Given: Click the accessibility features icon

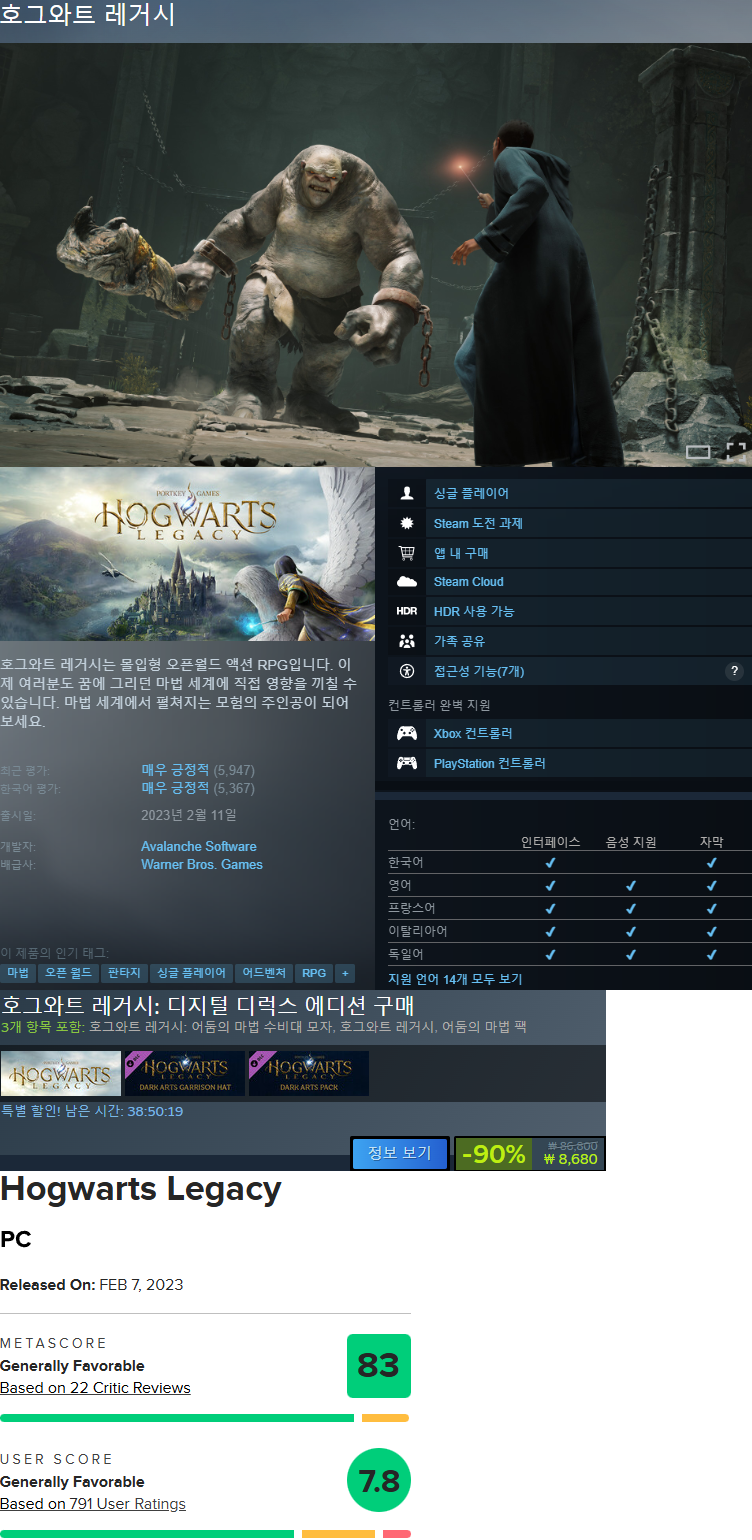Looking at the screenshot, I should pyautogui.click(x=406, y=671).
